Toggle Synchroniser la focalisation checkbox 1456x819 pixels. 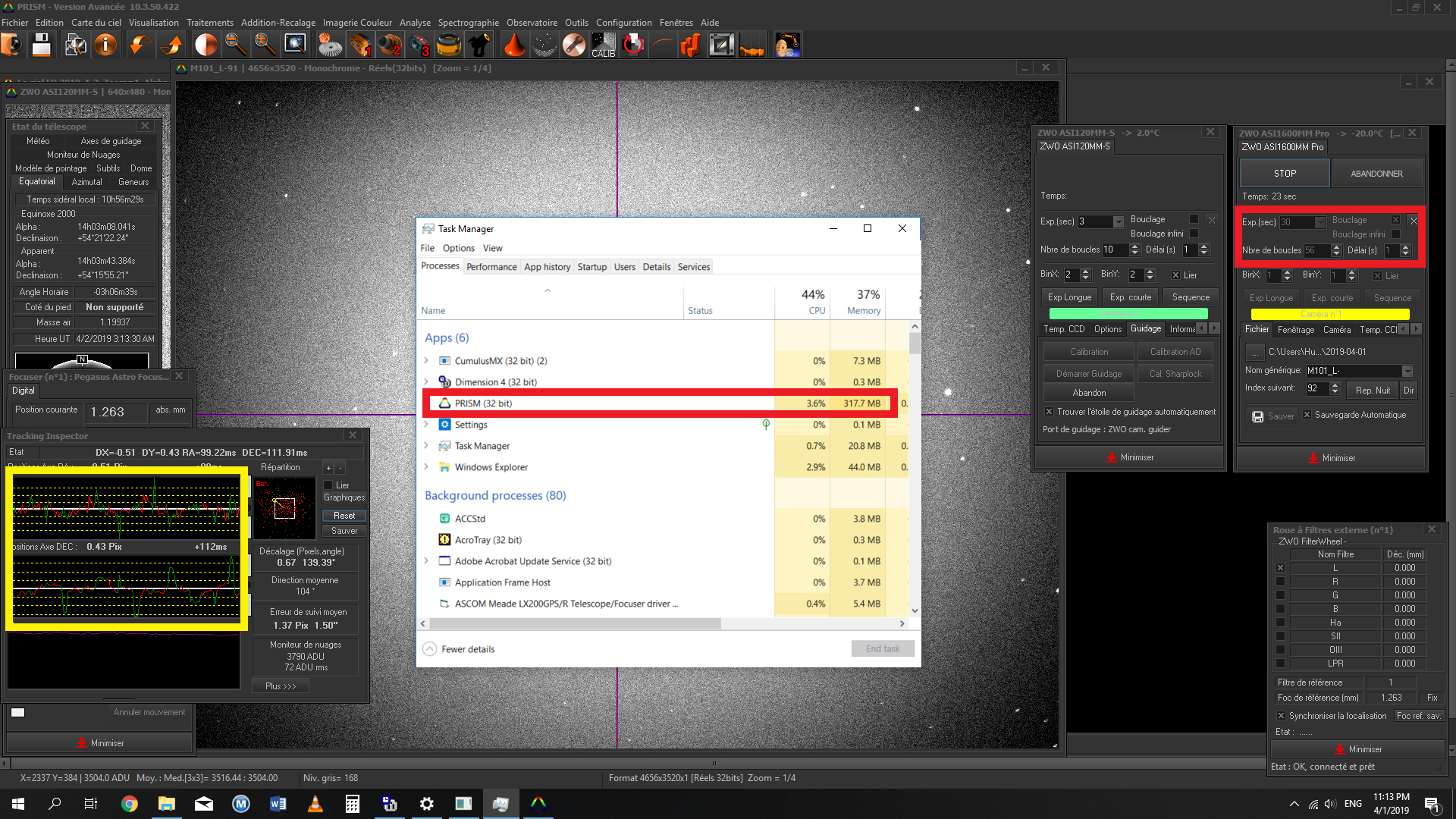[x=1281, y=716]
